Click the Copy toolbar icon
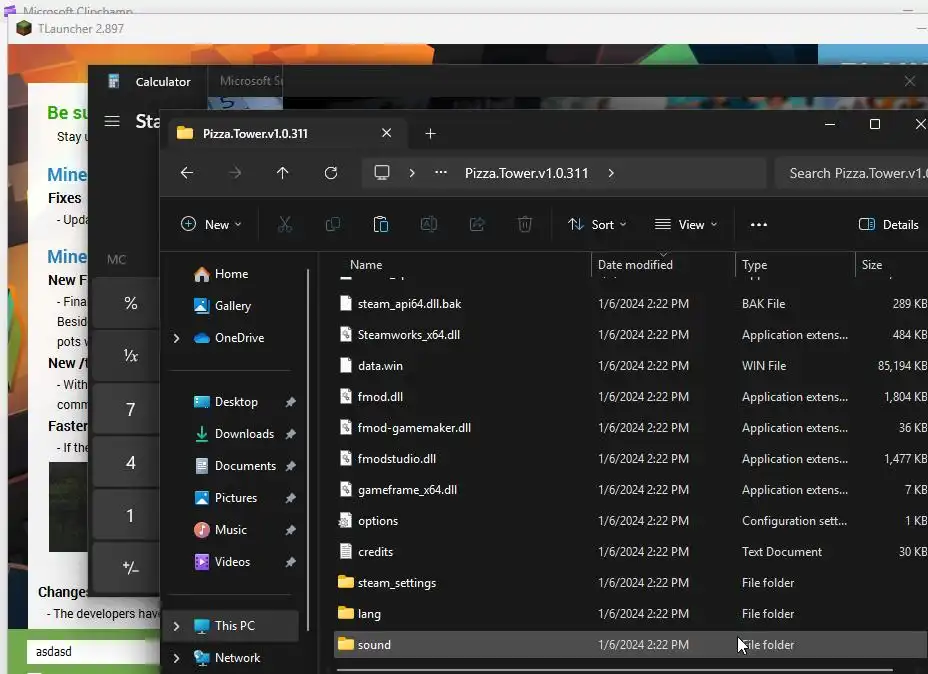928x674 pixels. 333,224
